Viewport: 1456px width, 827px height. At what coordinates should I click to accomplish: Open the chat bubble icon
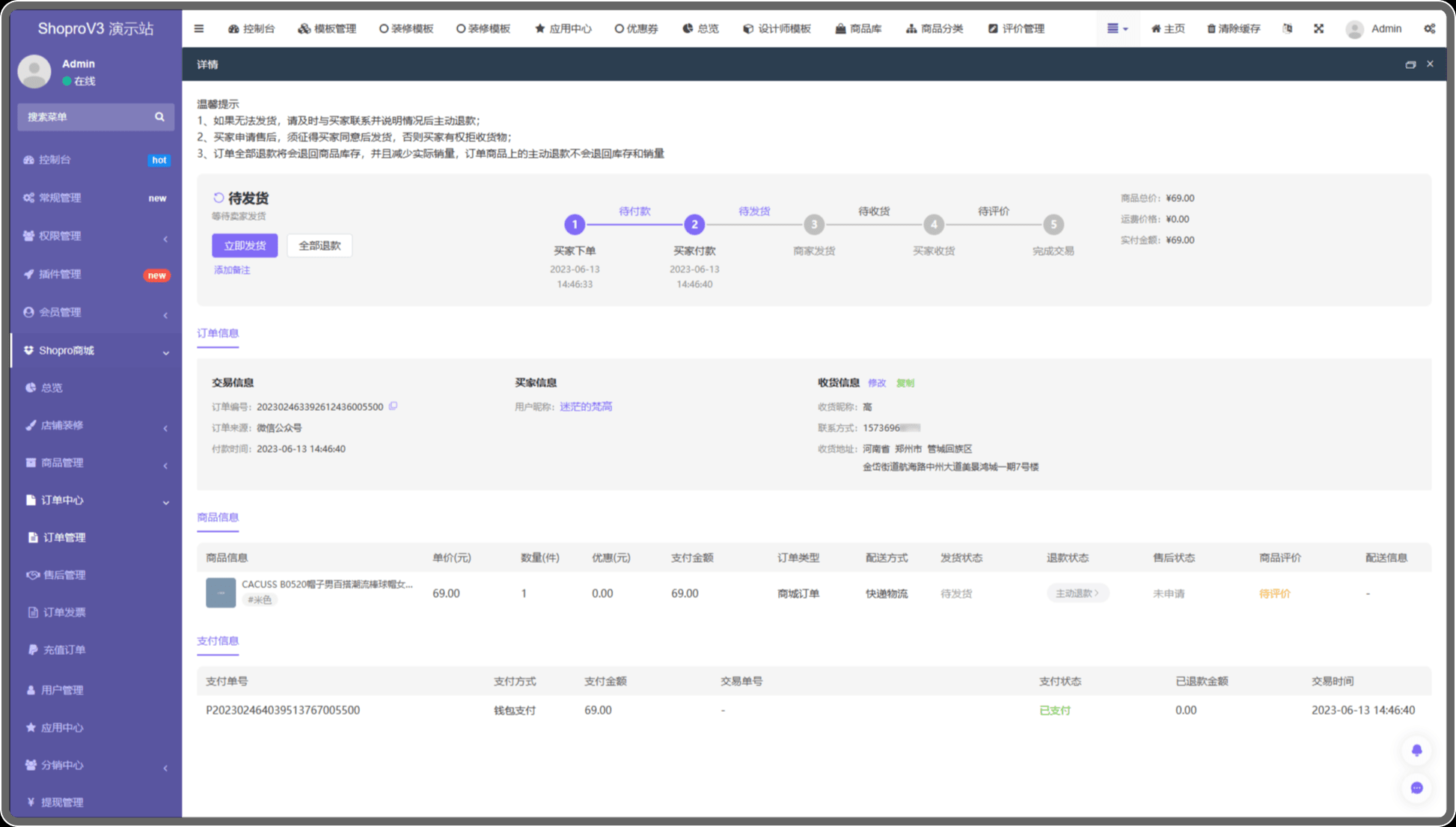coord(1416,787)
